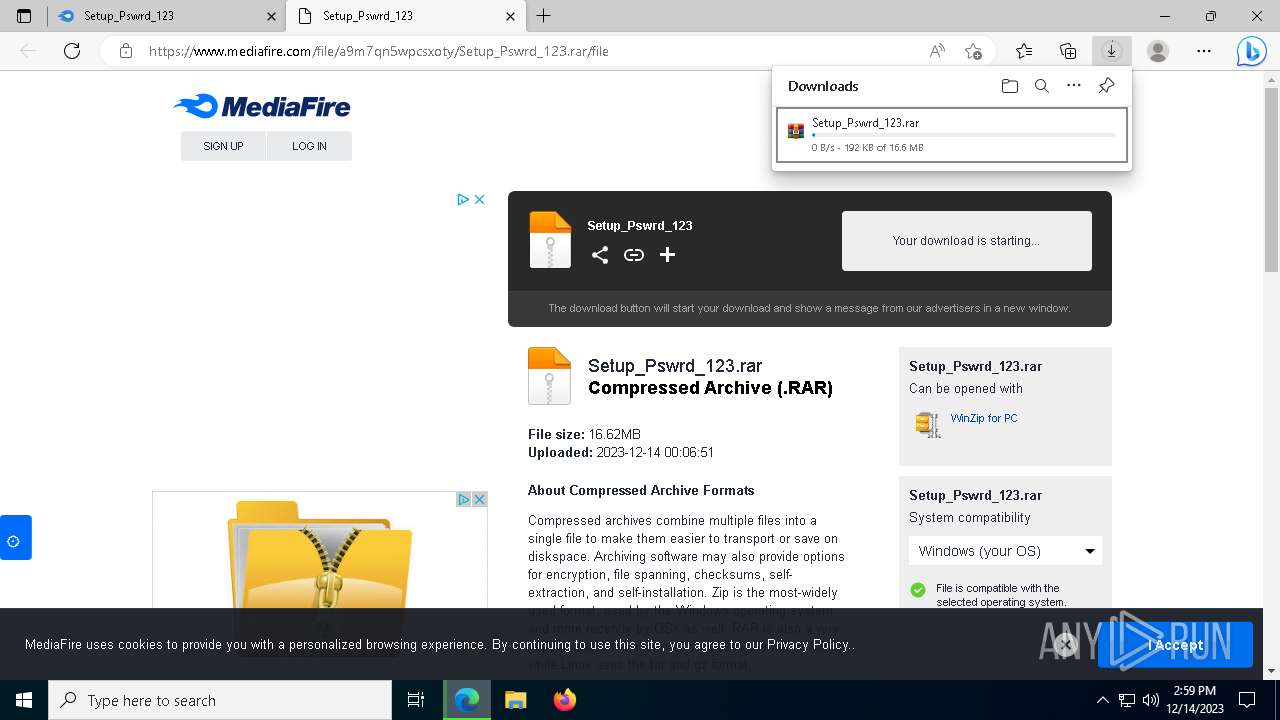Activate Read aloud icon in address bar
The image size is (1280, 720).
937,51
